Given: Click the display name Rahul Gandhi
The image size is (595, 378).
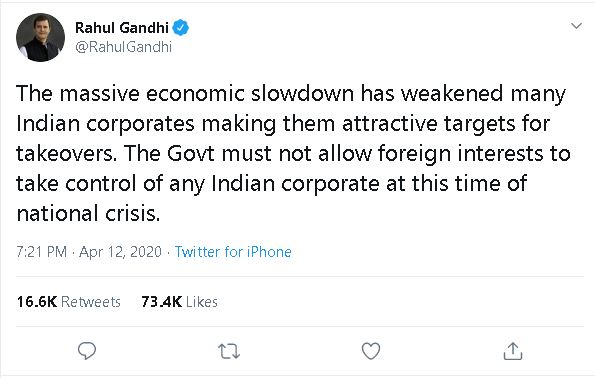Looking at the screenshot, I should point(122,28).
